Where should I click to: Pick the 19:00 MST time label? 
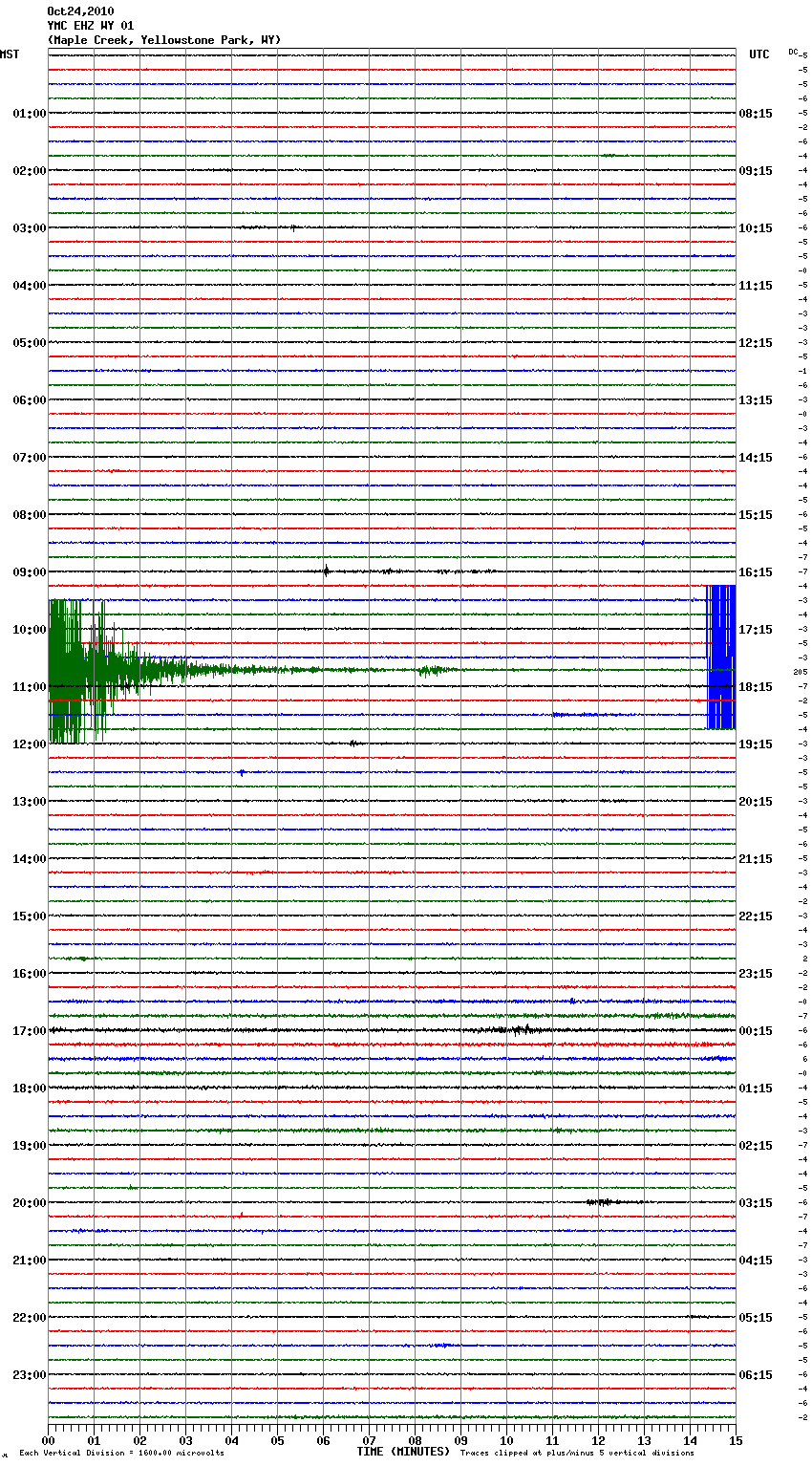click(29, 1146)
